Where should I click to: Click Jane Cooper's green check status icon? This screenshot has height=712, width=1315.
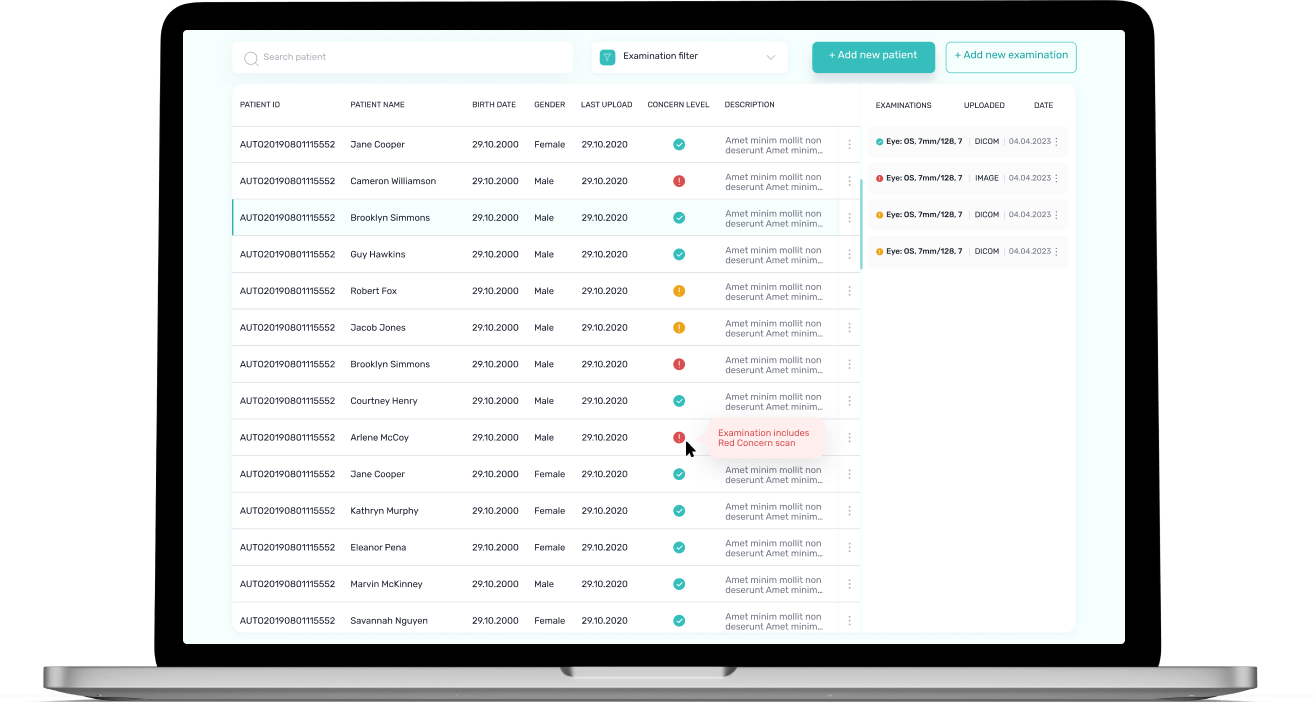click(x=679, y=145)
